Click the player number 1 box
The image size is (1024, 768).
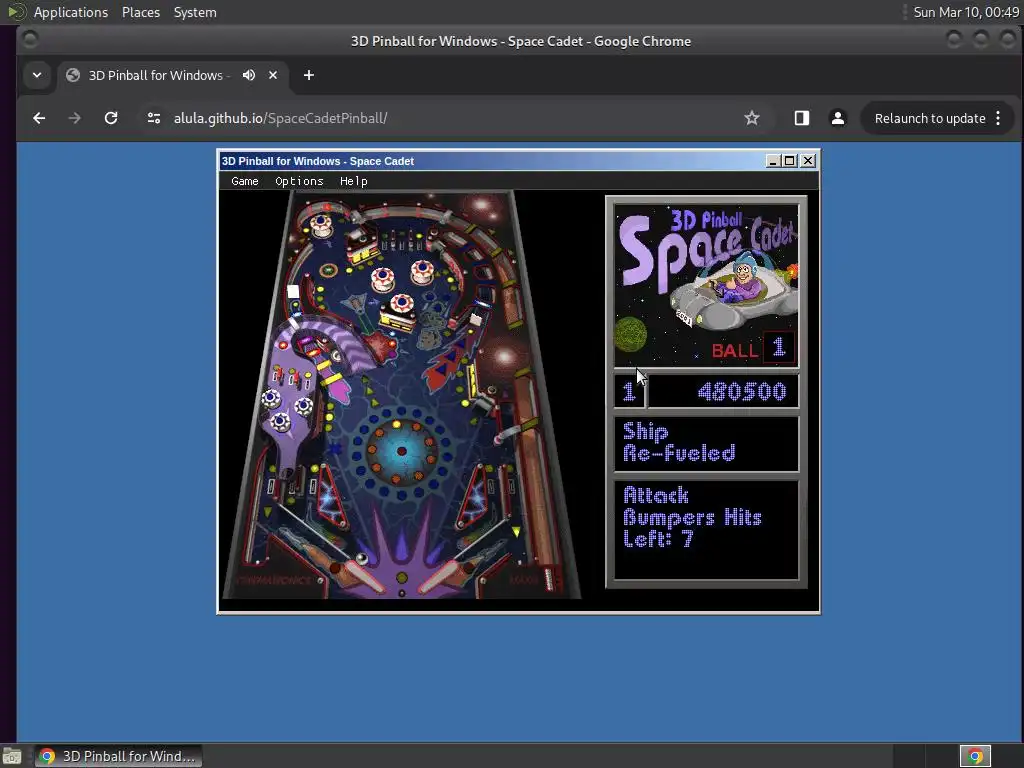[629, 392]
